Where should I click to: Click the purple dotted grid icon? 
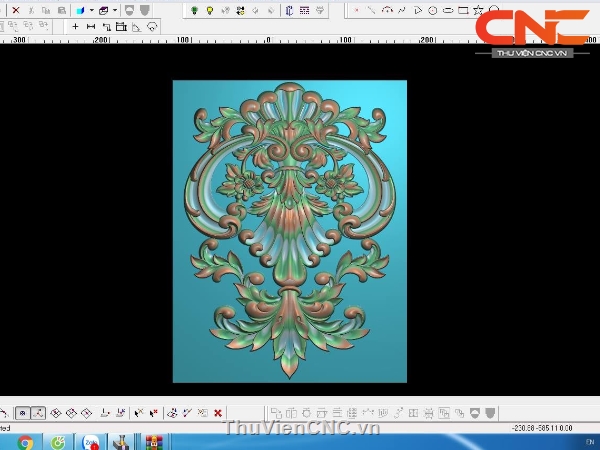click(x=305, y=10)
